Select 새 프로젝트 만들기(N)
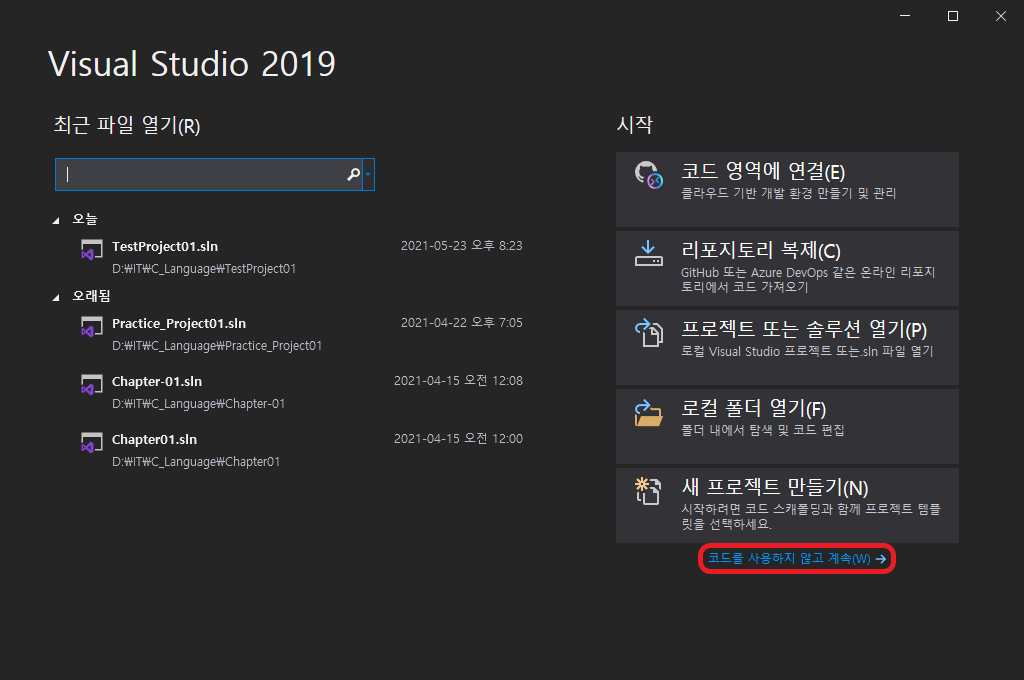 click(x=787, y=506)
